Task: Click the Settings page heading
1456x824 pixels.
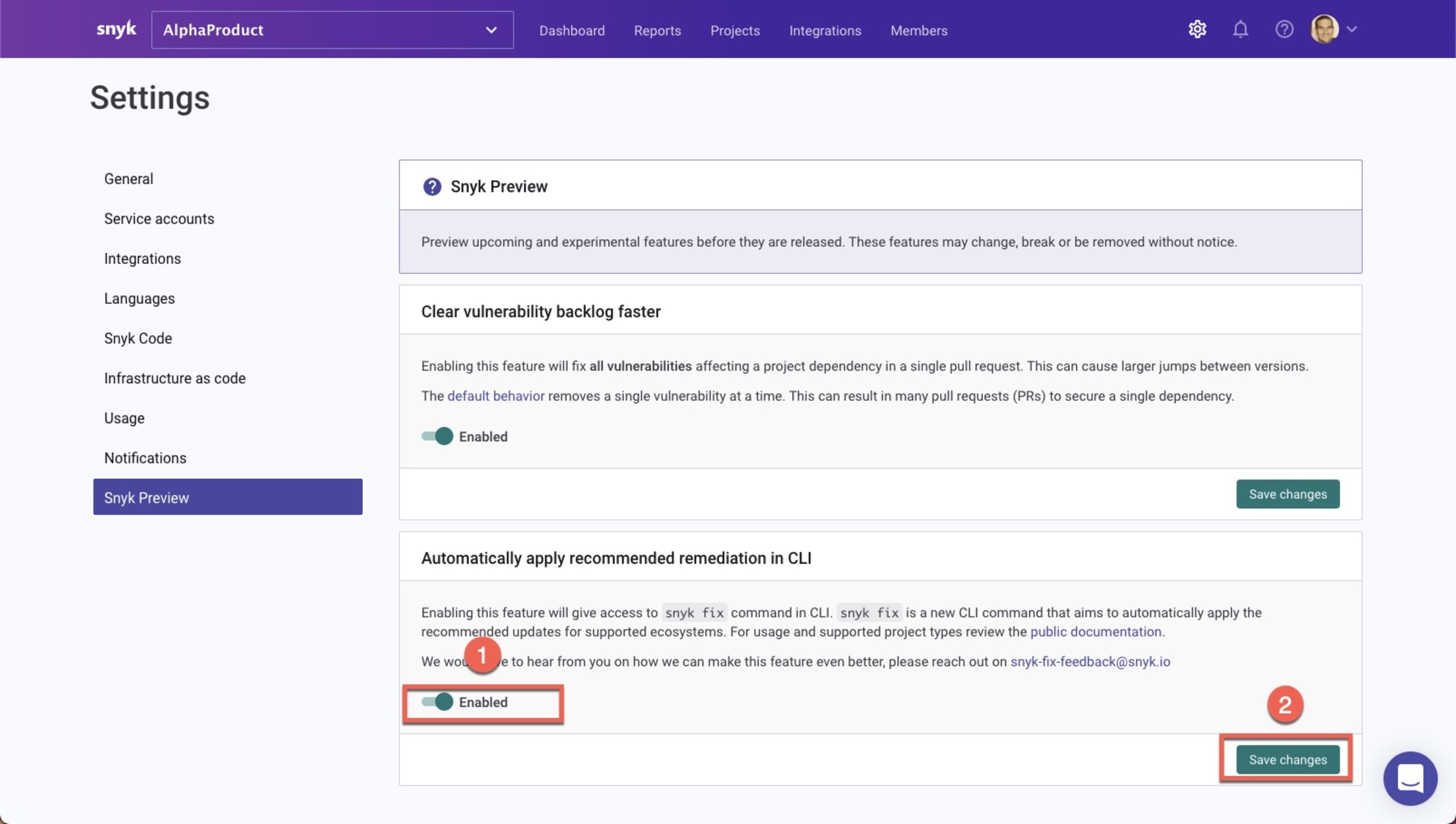Action: [150, 98]
